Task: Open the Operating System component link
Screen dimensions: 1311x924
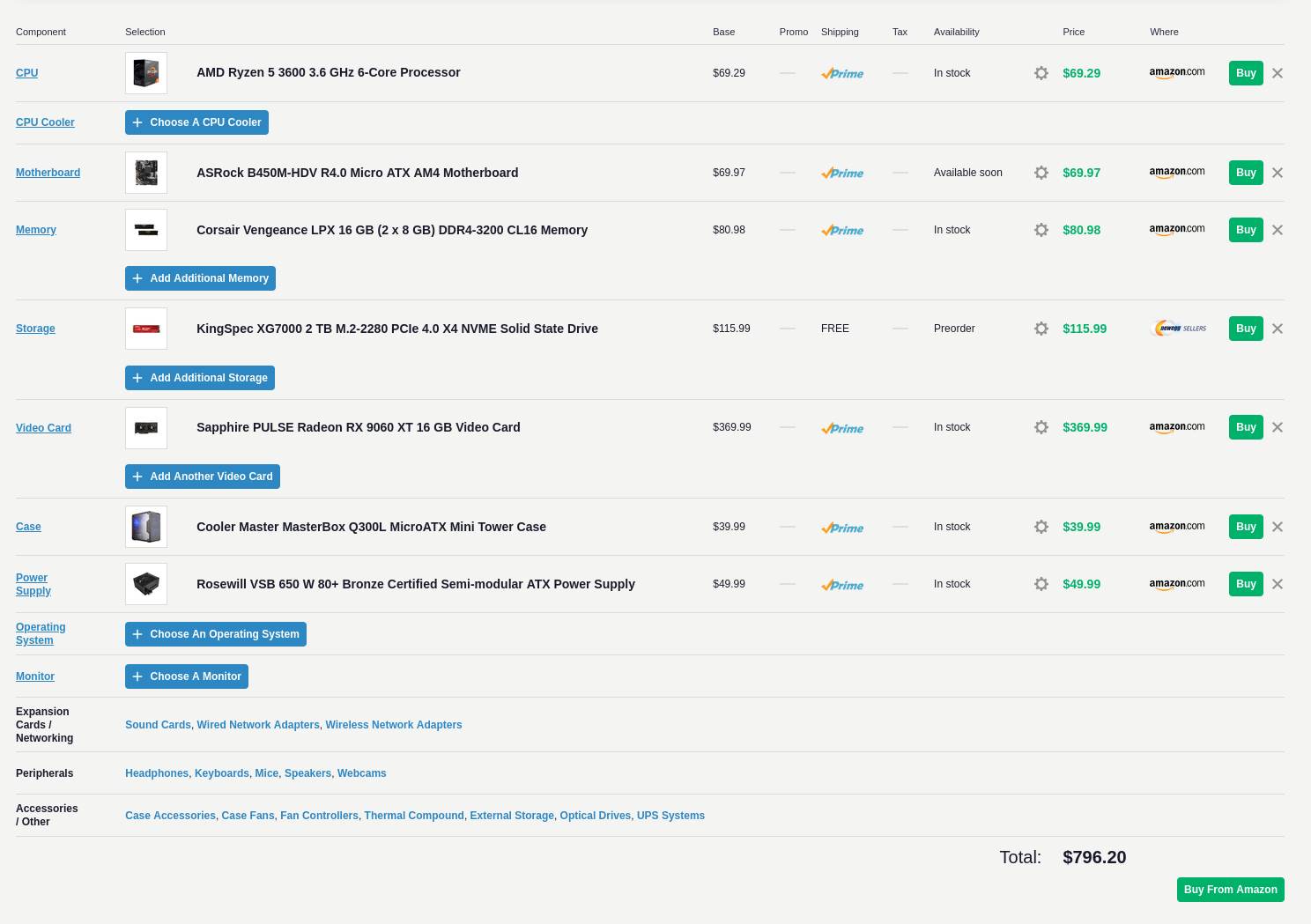Action: (41, 633)
